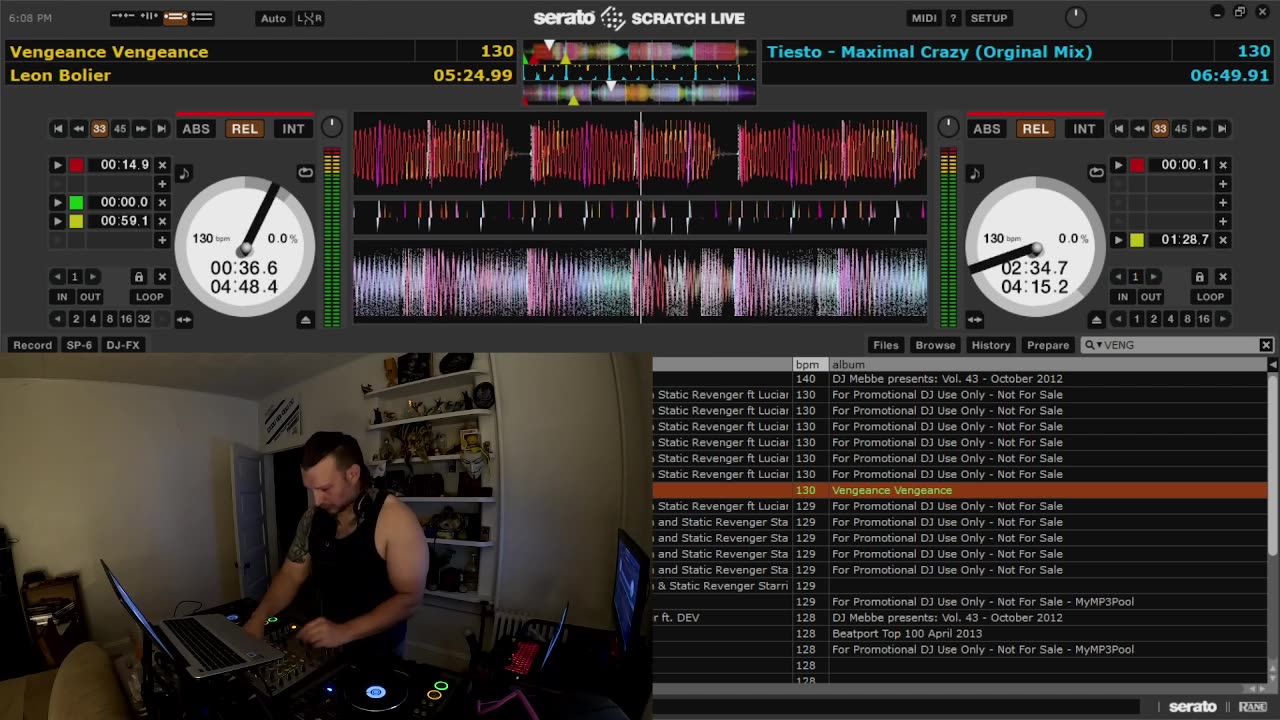Eject the track from right deck
Screen dimensions: 1280x720
pos(1097,319)
